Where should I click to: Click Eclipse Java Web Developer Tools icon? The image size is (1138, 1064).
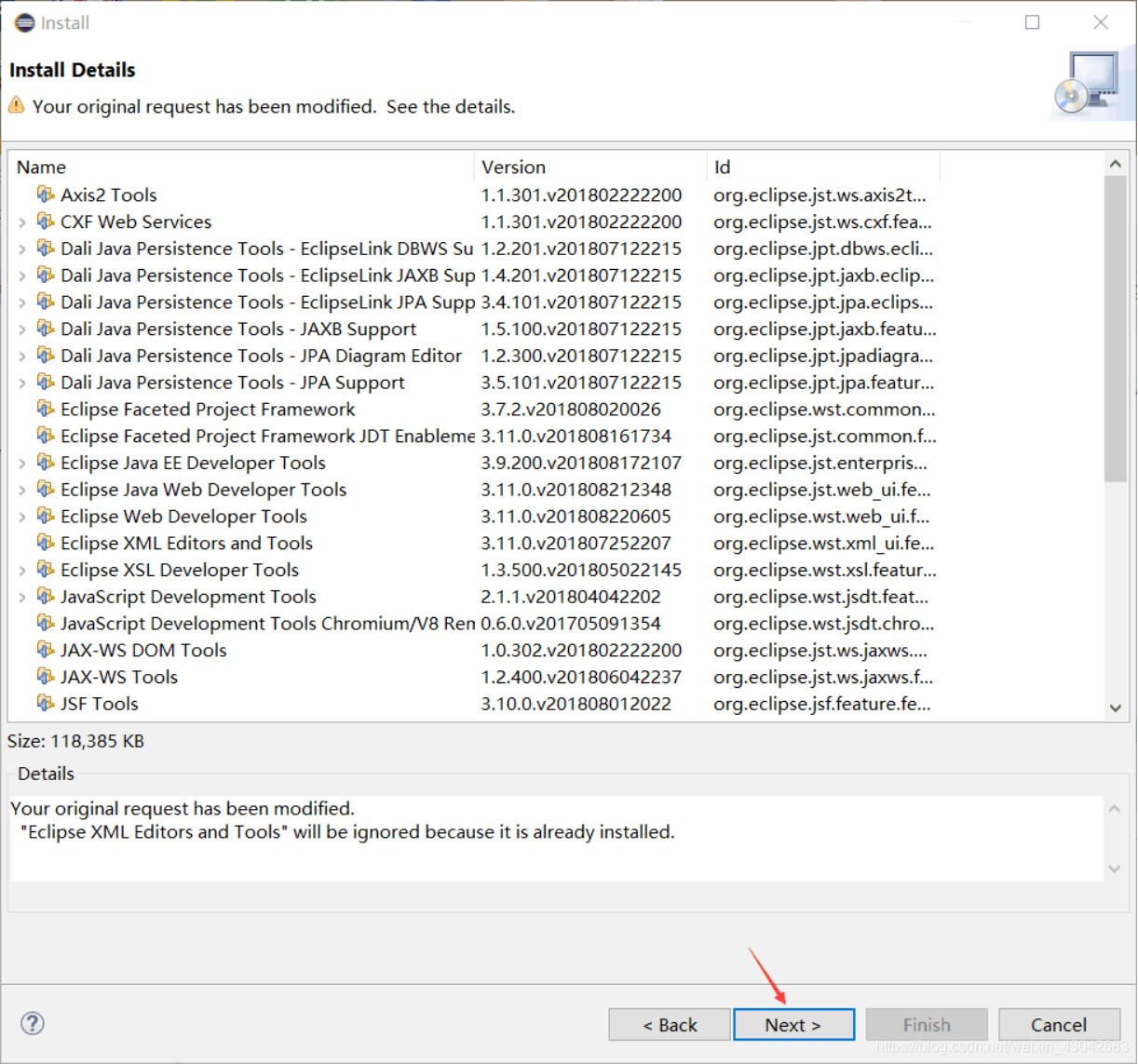(45, 489)
